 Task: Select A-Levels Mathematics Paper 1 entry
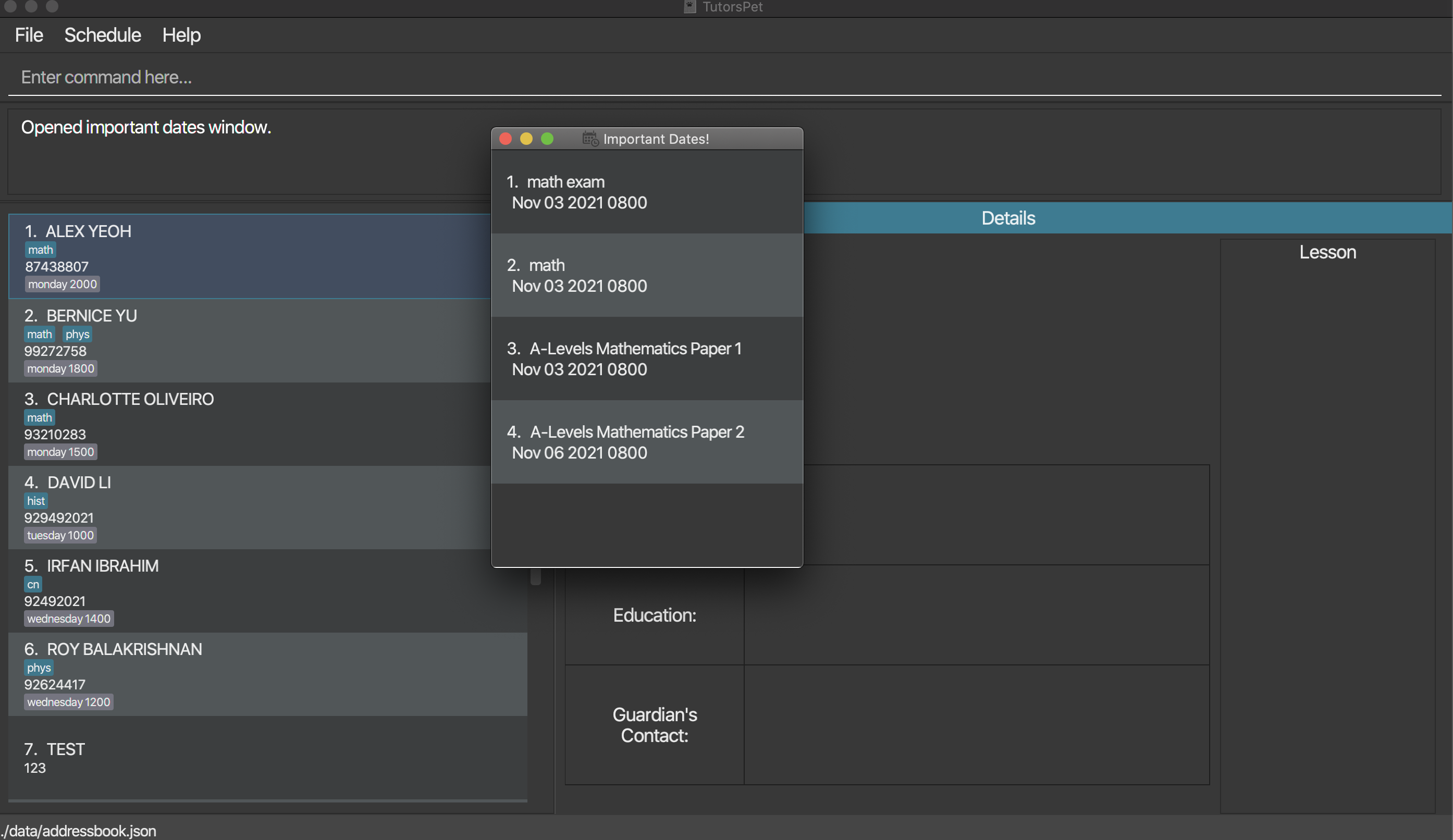(646, 359)
